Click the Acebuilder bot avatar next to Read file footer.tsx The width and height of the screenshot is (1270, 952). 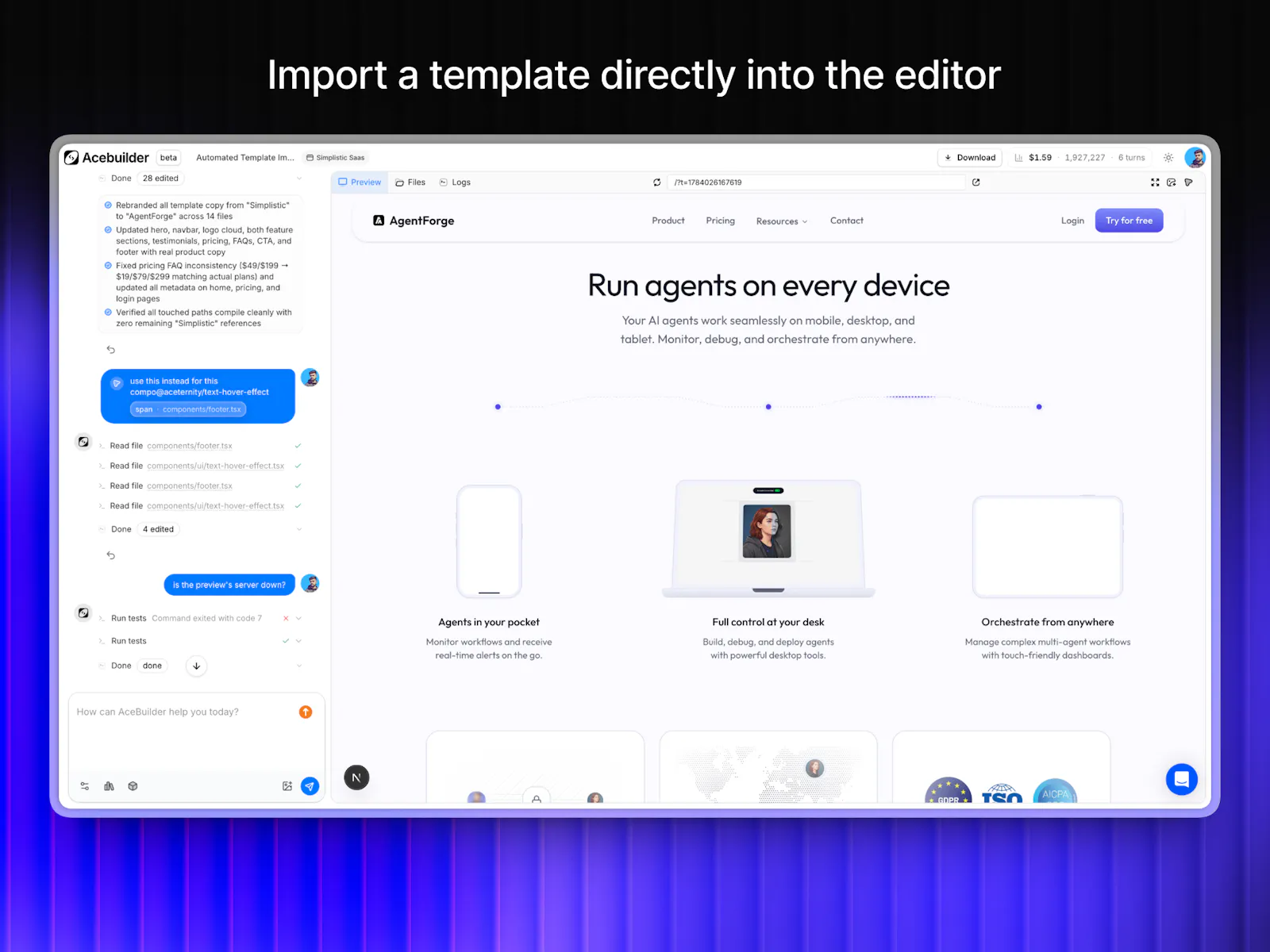(83, 442)
